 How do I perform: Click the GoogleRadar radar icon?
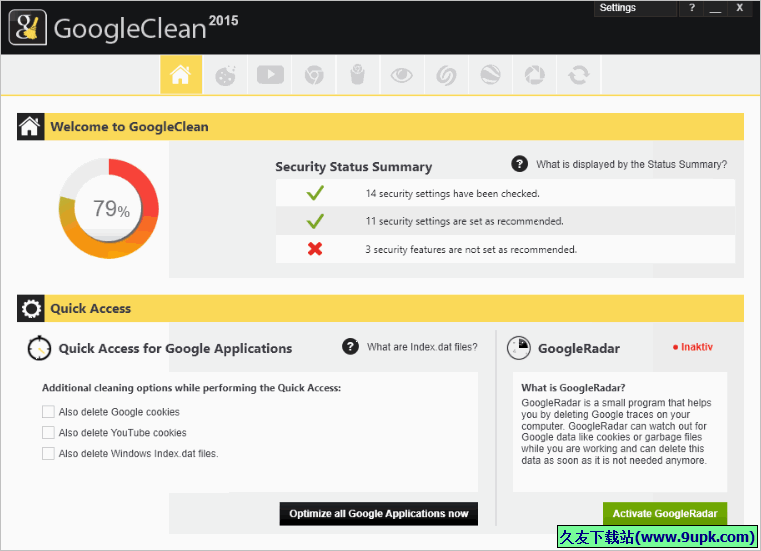coord(518,348)
